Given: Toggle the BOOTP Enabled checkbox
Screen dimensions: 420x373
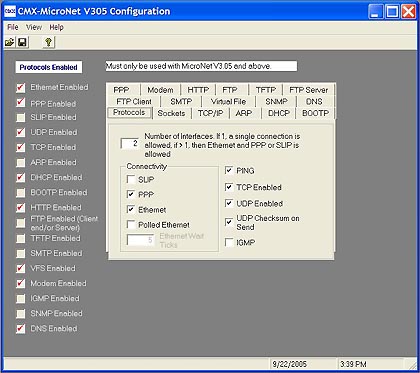Looking at the screenshot, I should pos(21,193).
